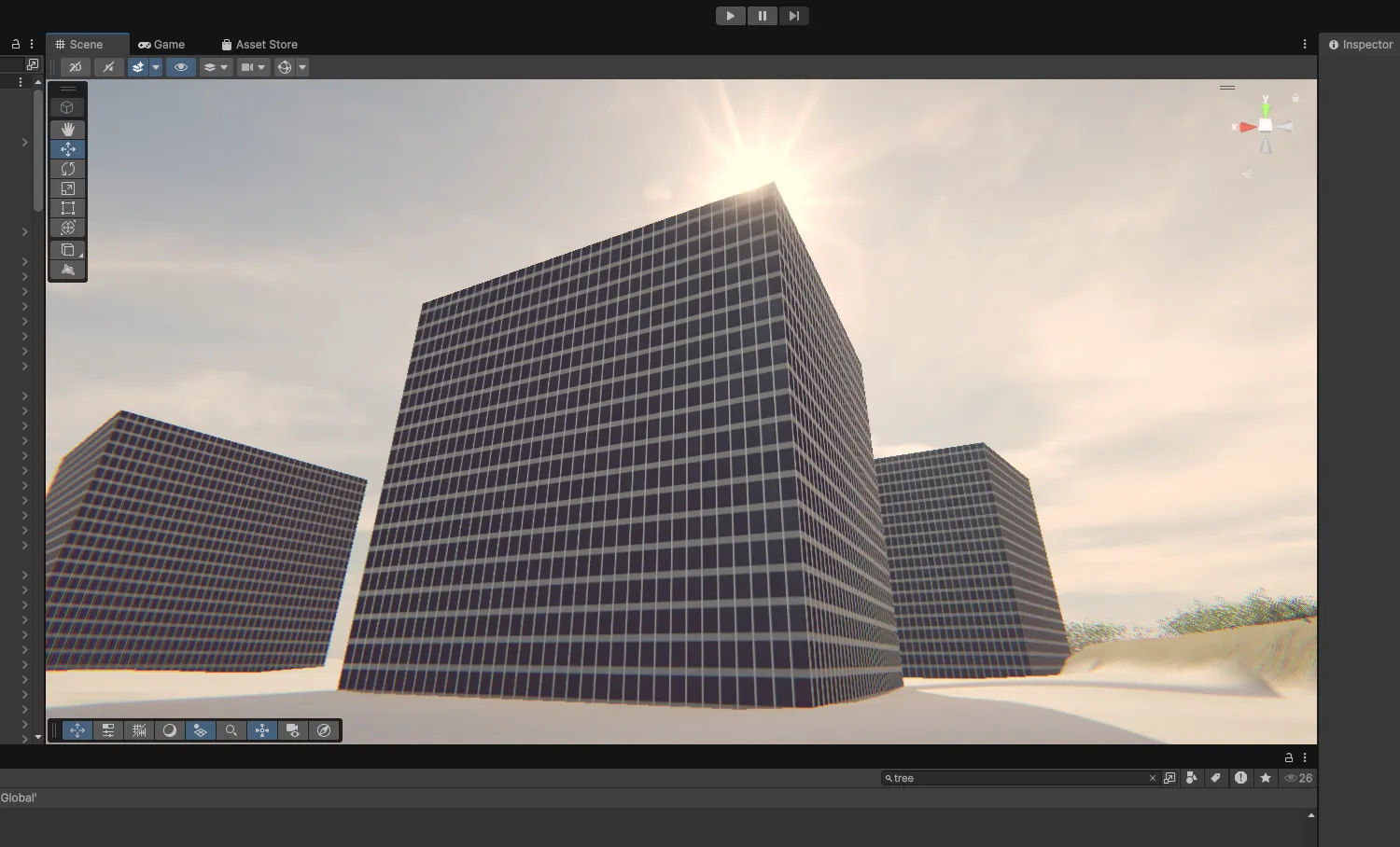Viewport: 1400px width, 847px height.
Task: Toggle the Gizmos sphere button
Action: (x=285, y=67)
